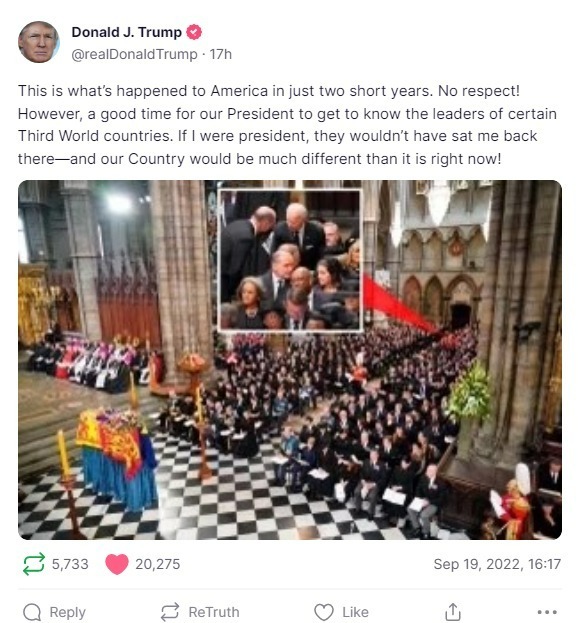Click the Like button label

click(355, 612)
